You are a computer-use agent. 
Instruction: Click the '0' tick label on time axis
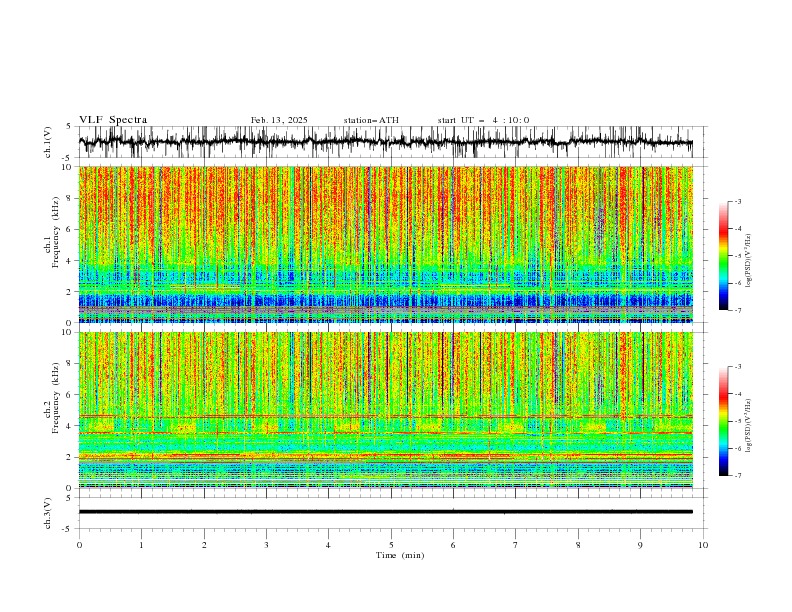(x=79, y=545)
